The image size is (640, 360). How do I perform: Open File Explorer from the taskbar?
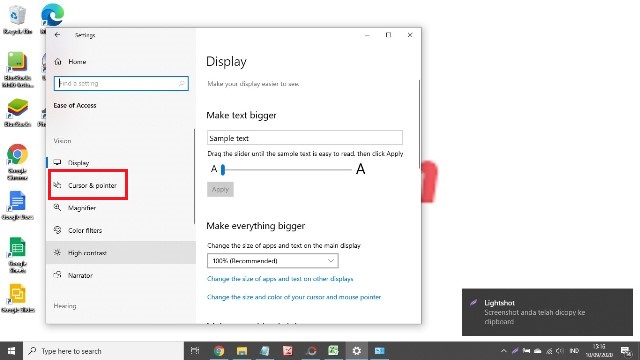click(x=242, y=351)
